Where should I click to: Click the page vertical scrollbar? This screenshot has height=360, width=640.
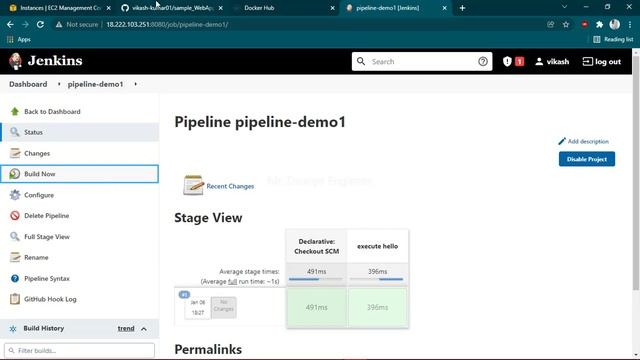pyautogui.click(x=636, y=172)
